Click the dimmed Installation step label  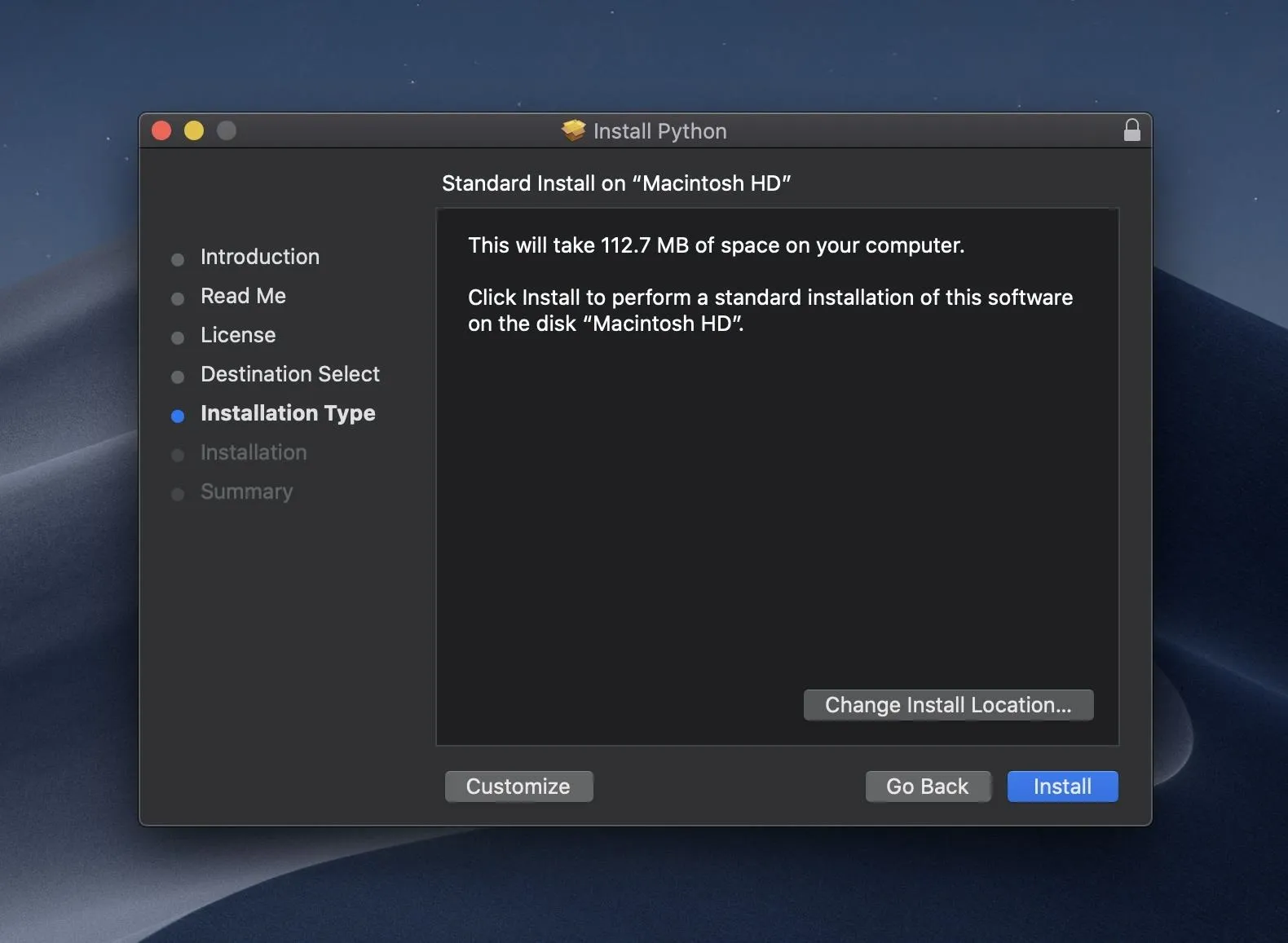click(x=254, y=452)
